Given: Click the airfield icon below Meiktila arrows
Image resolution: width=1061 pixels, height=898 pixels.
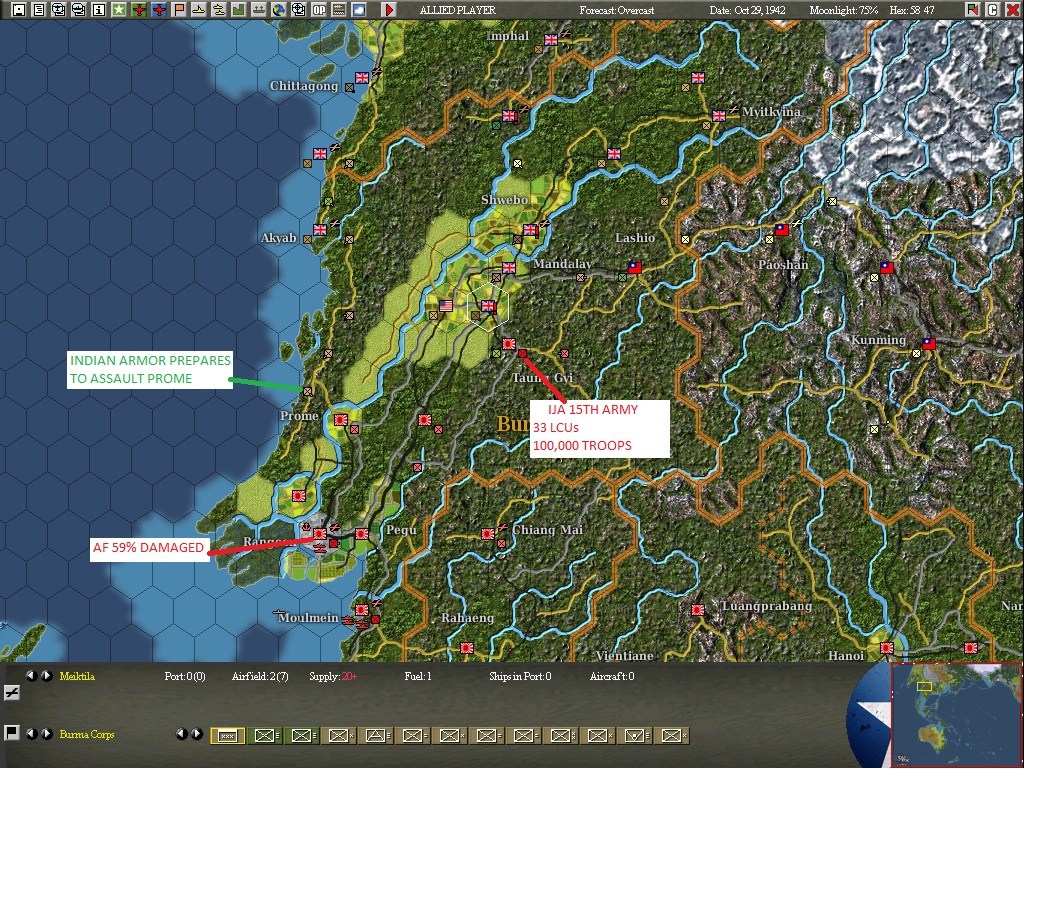Looking at the screenshot, I should tap(12, 692).
